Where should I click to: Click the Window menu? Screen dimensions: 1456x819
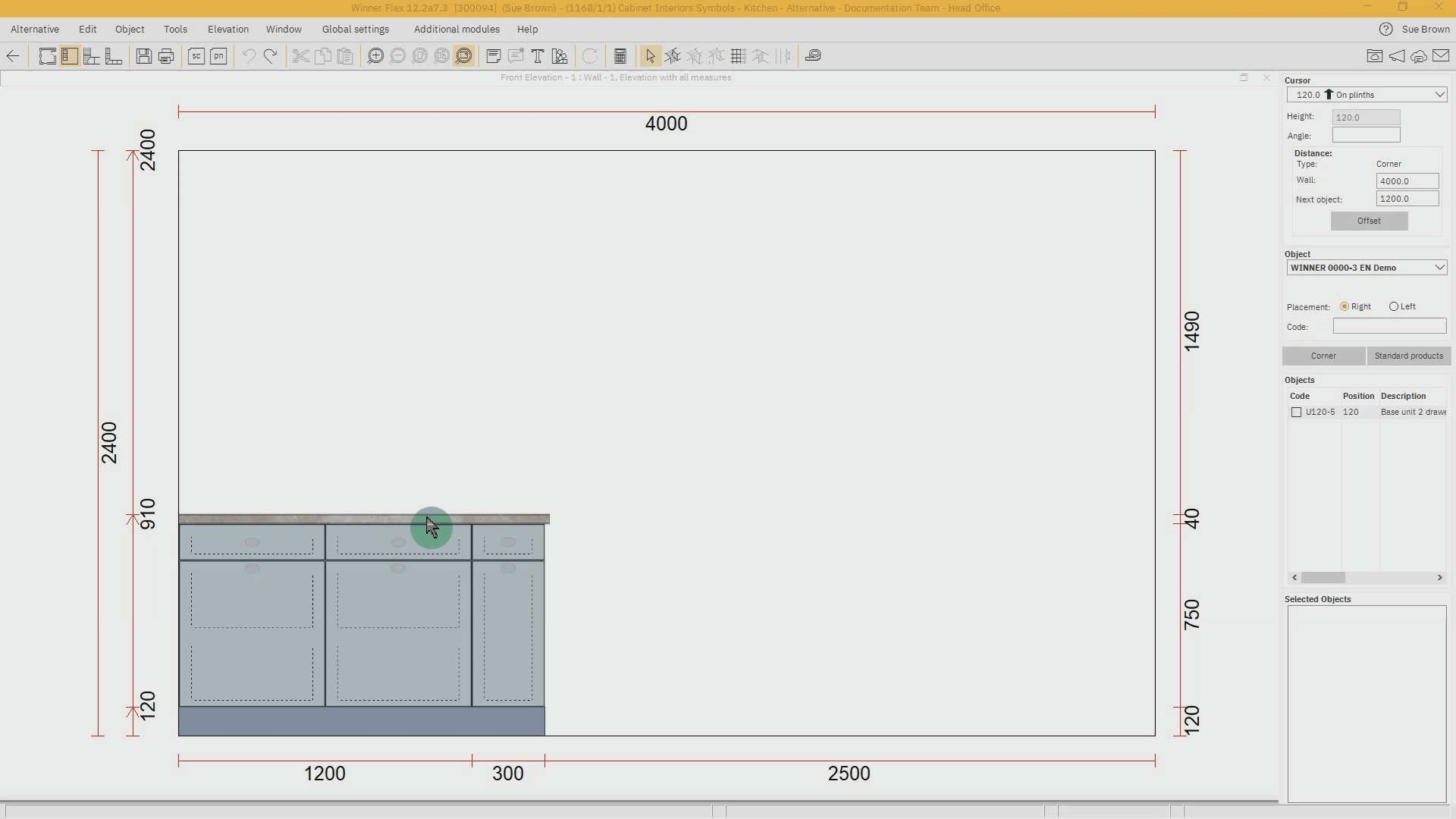pos(284,28)
